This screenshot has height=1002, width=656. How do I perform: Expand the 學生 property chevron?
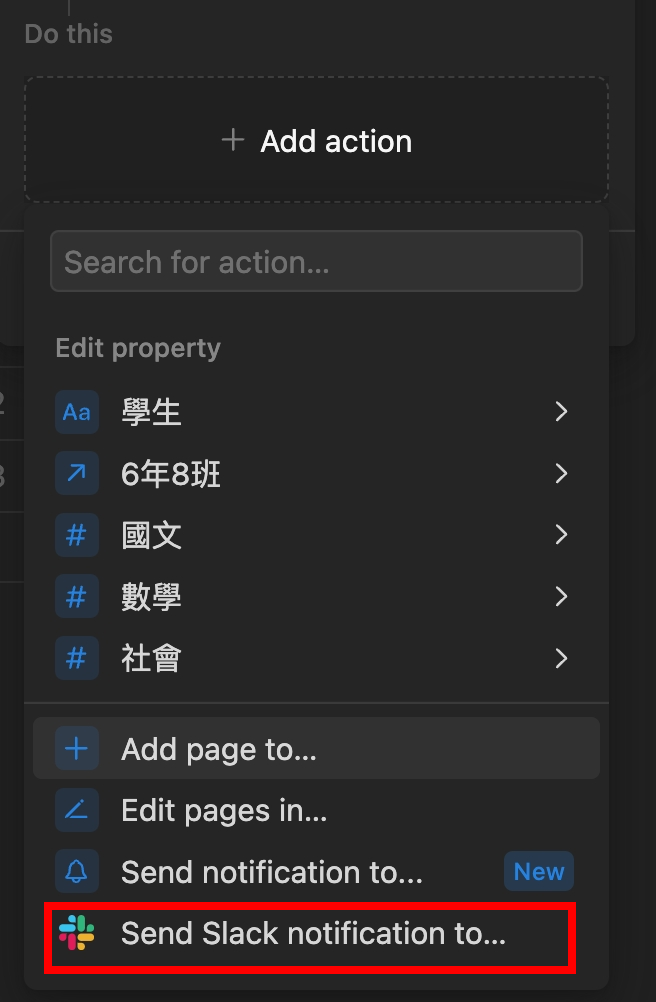click(561, 412)
